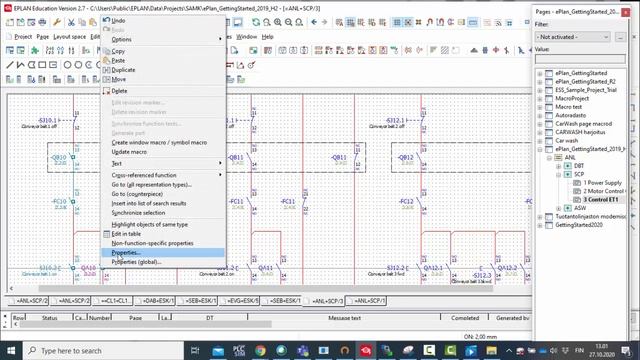The width and height of the screenshot is (640, 360).
Task: Open Task View on the taskbar
Action: pyautogui.click(x=195, y=351)
